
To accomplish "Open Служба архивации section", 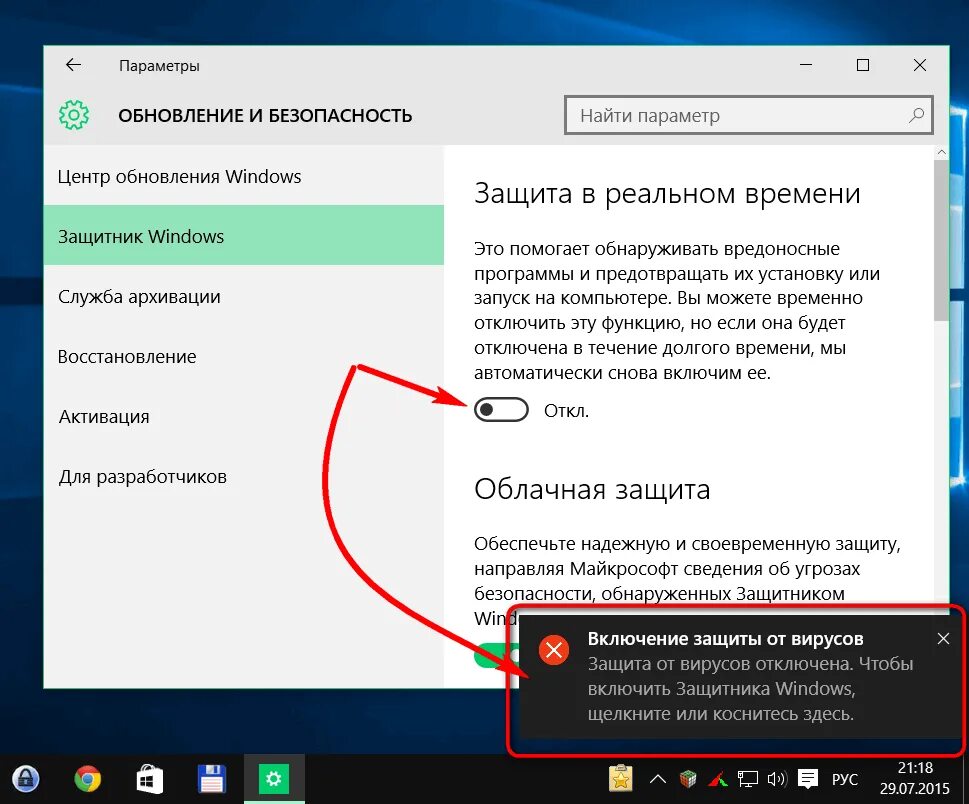I will 243,297.
